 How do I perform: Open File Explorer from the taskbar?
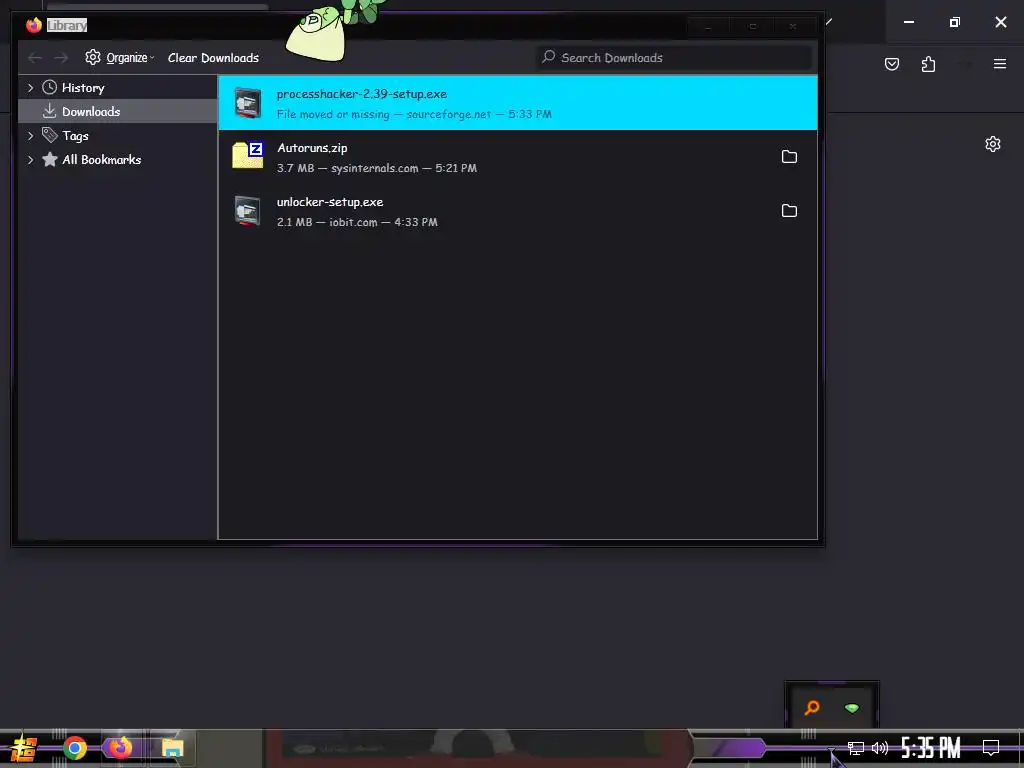(172, 748)
